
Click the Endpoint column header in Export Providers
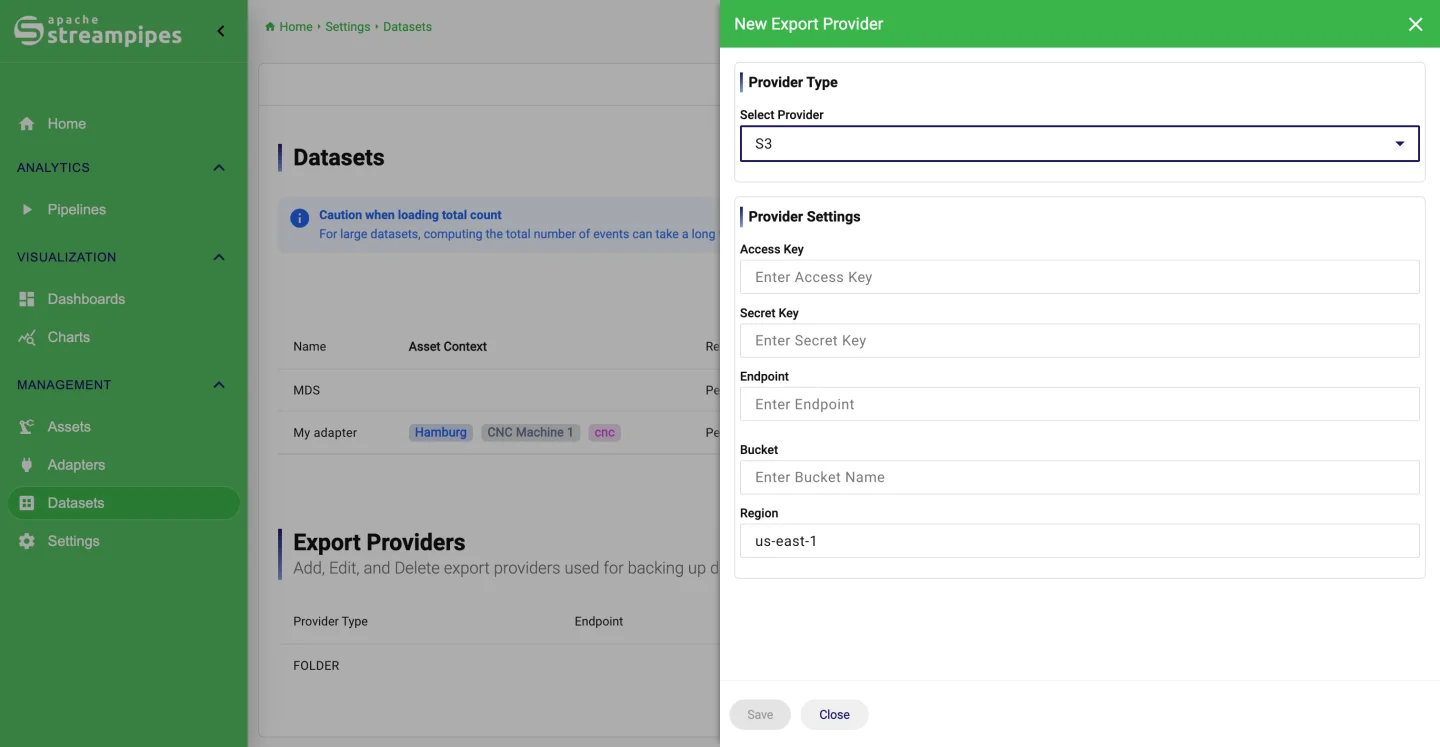(599, 622)
